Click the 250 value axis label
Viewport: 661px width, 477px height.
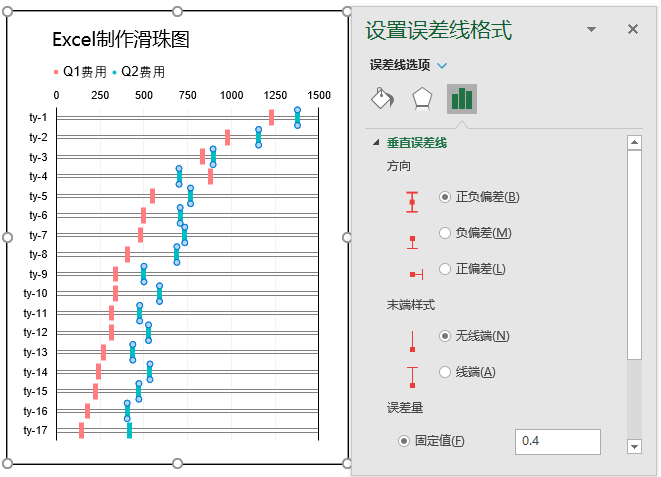pos(100,95)
